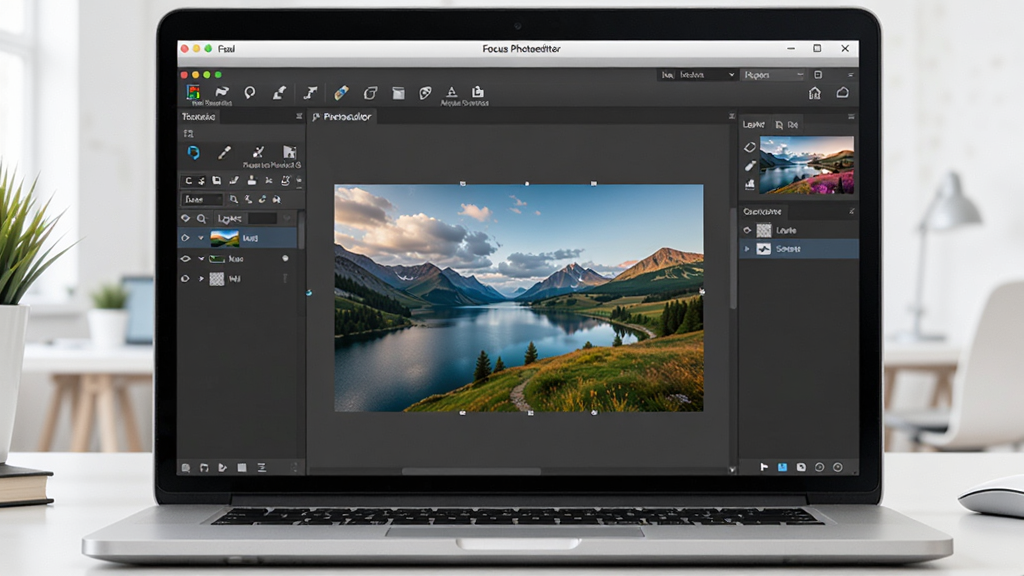Select the stamp tool in the left tool row
This screenshot has height=576, width=1024.
(x=251, y=180)
